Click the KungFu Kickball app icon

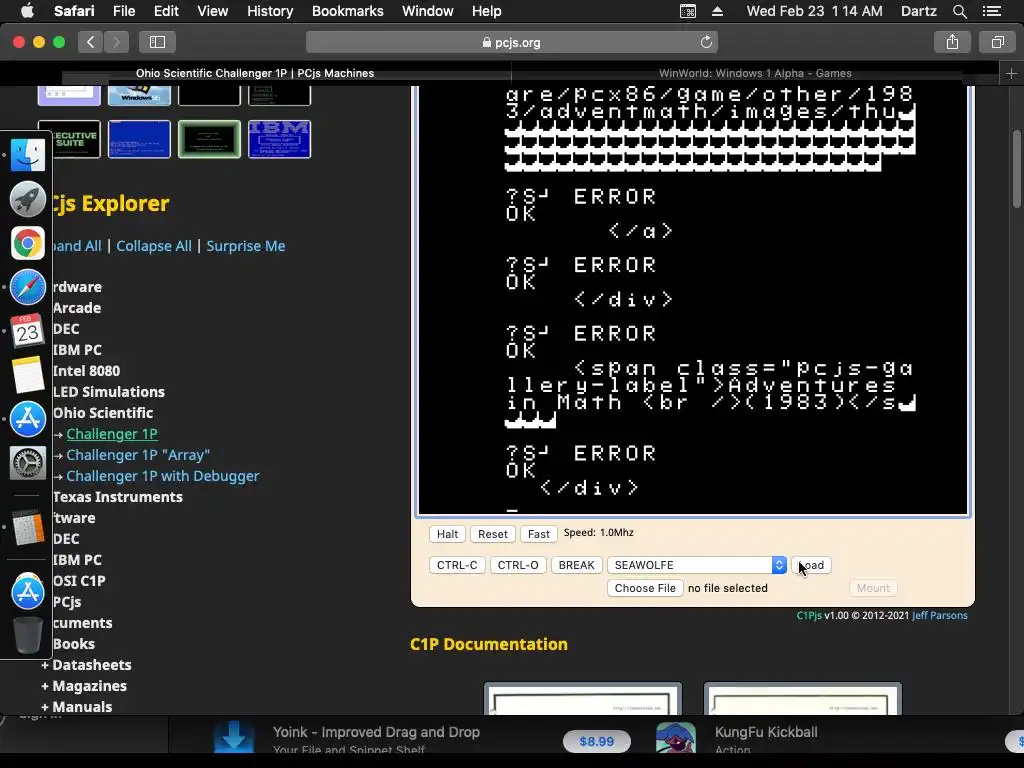tap(675, 737)
